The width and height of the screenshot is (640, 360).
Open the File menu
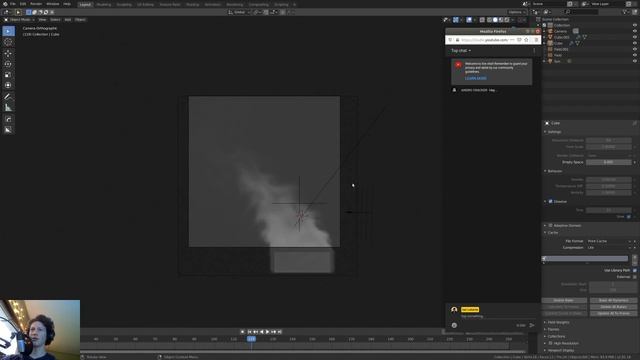13,4
